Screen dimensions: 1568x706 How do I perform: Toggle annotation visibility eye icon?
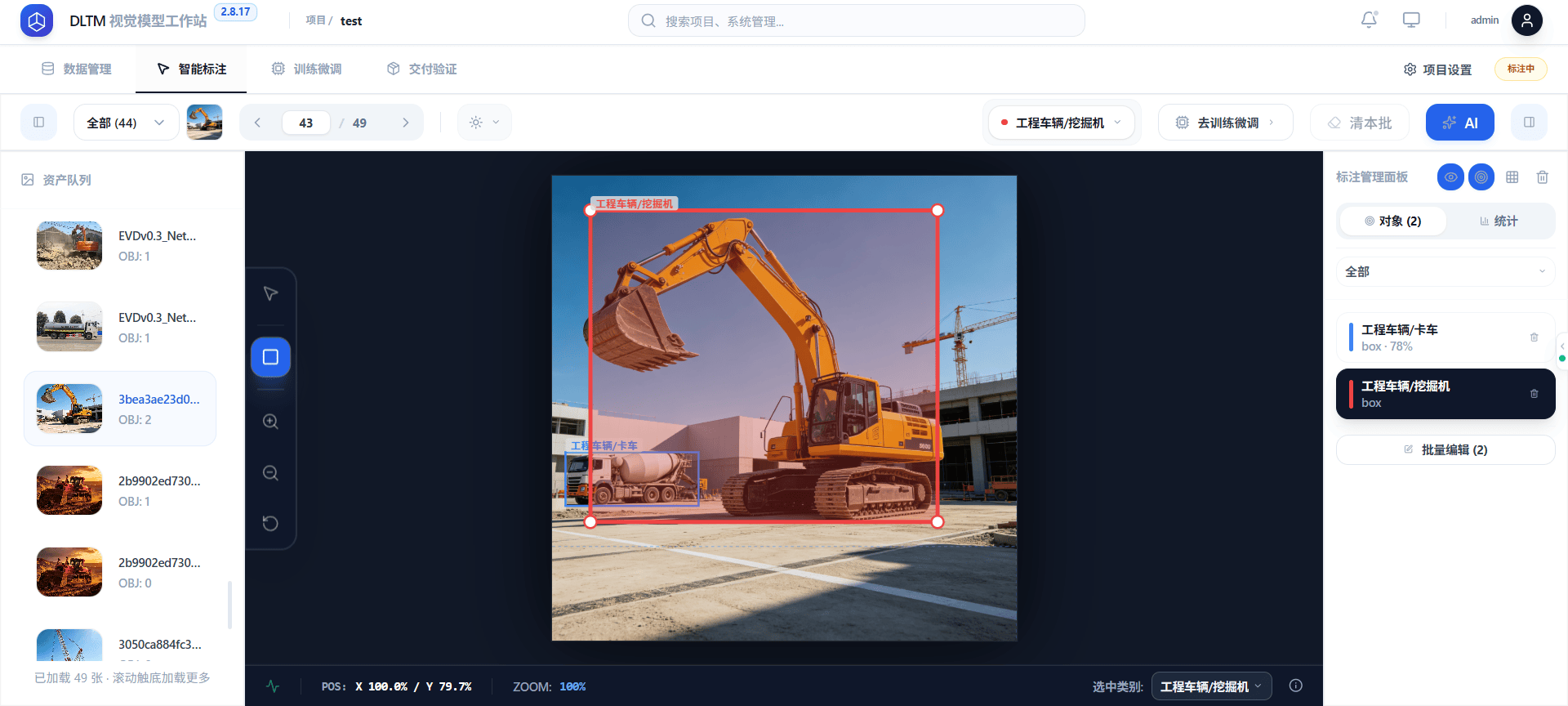pos(1450,176)
